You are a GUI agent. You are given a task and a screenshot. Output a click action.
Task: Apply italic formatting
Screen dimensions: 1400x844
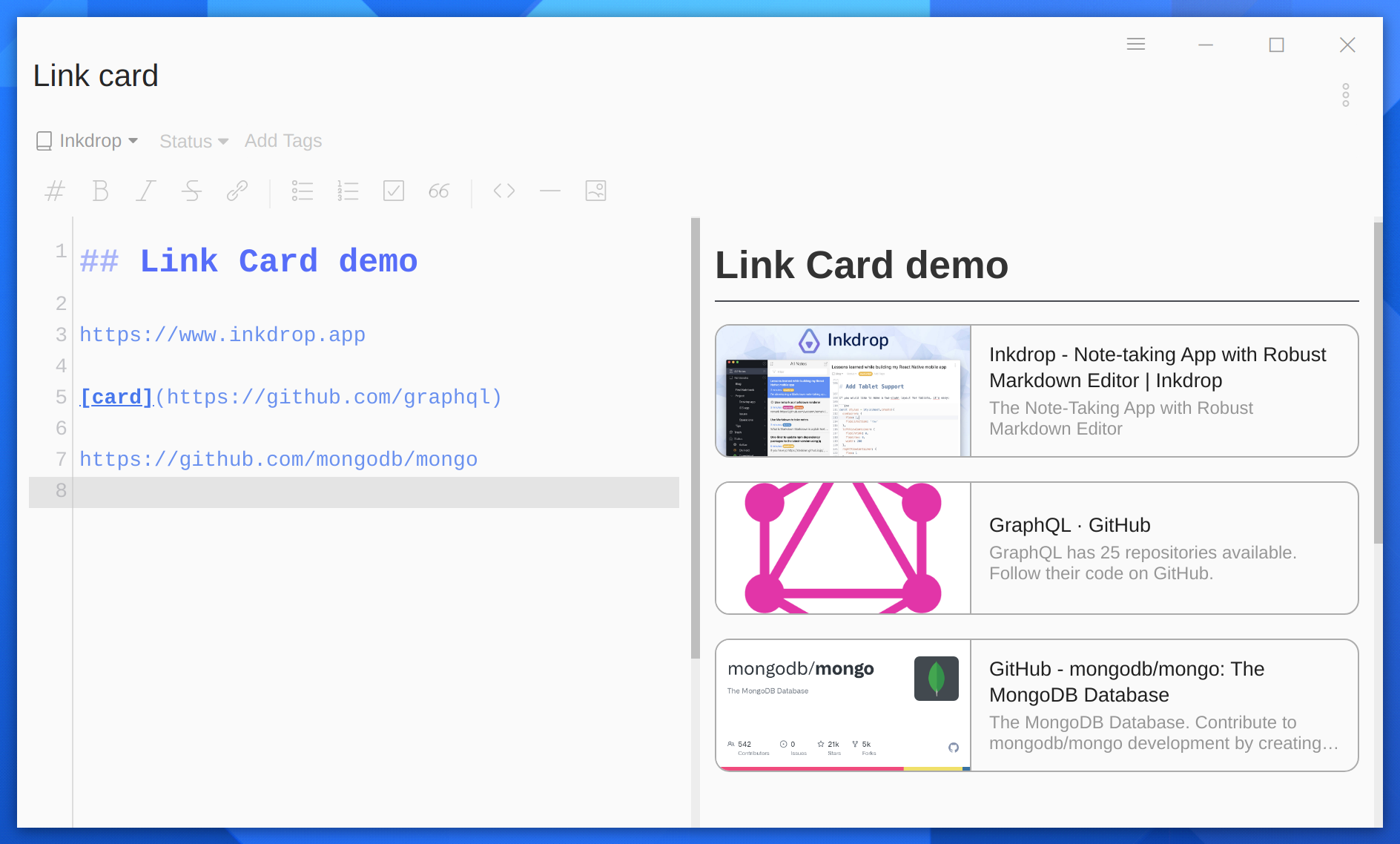tap(146, 191)
